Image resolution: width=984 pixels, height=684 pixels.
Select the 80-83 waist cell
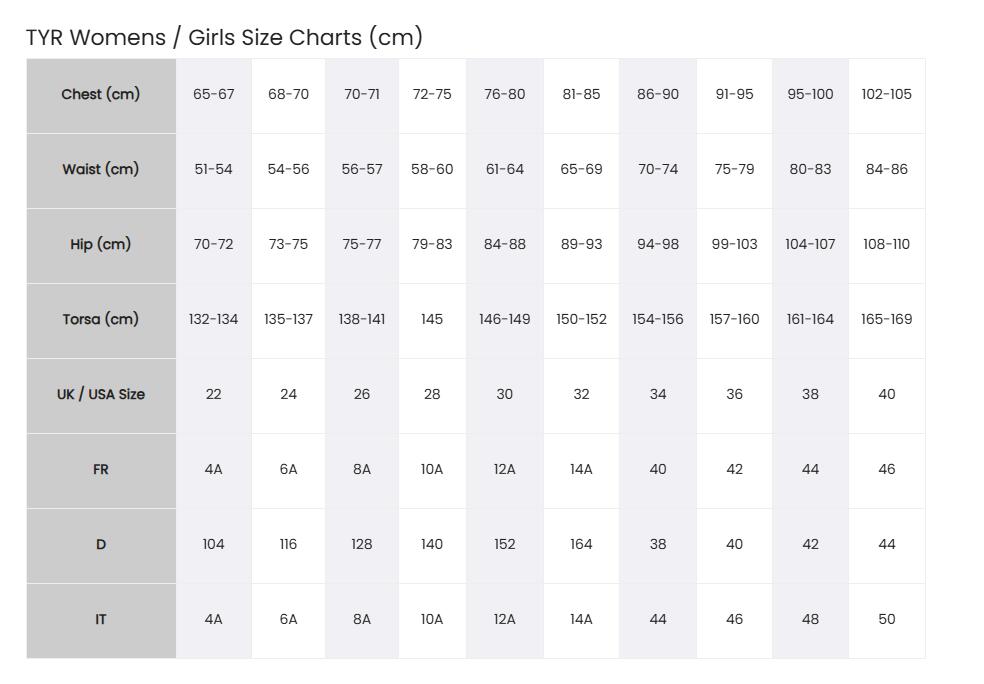(x=810, y=171)
